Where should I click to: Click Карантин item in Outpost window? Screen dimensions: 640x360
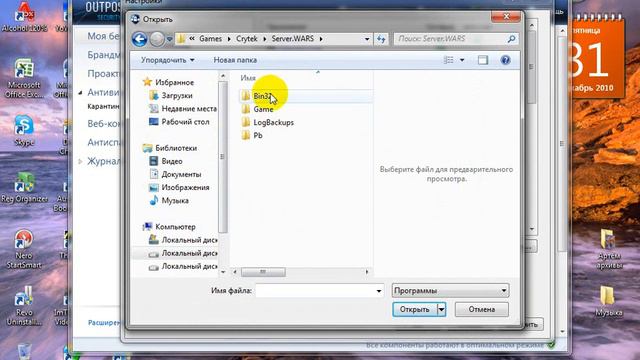point(103,107)
